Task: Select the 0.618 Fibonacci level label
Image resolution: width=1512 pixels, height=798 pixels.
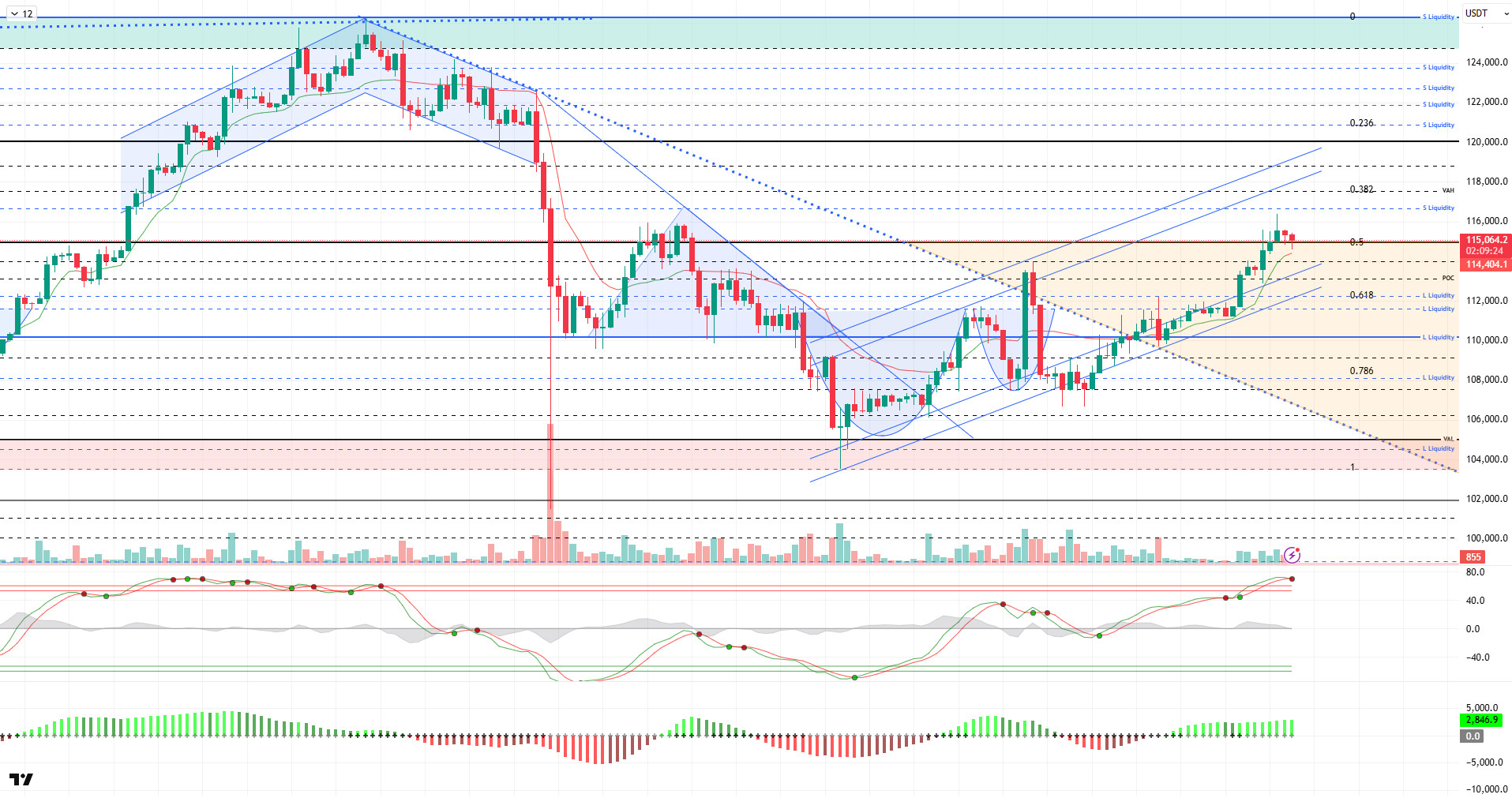Action: tap(1361, 295)
